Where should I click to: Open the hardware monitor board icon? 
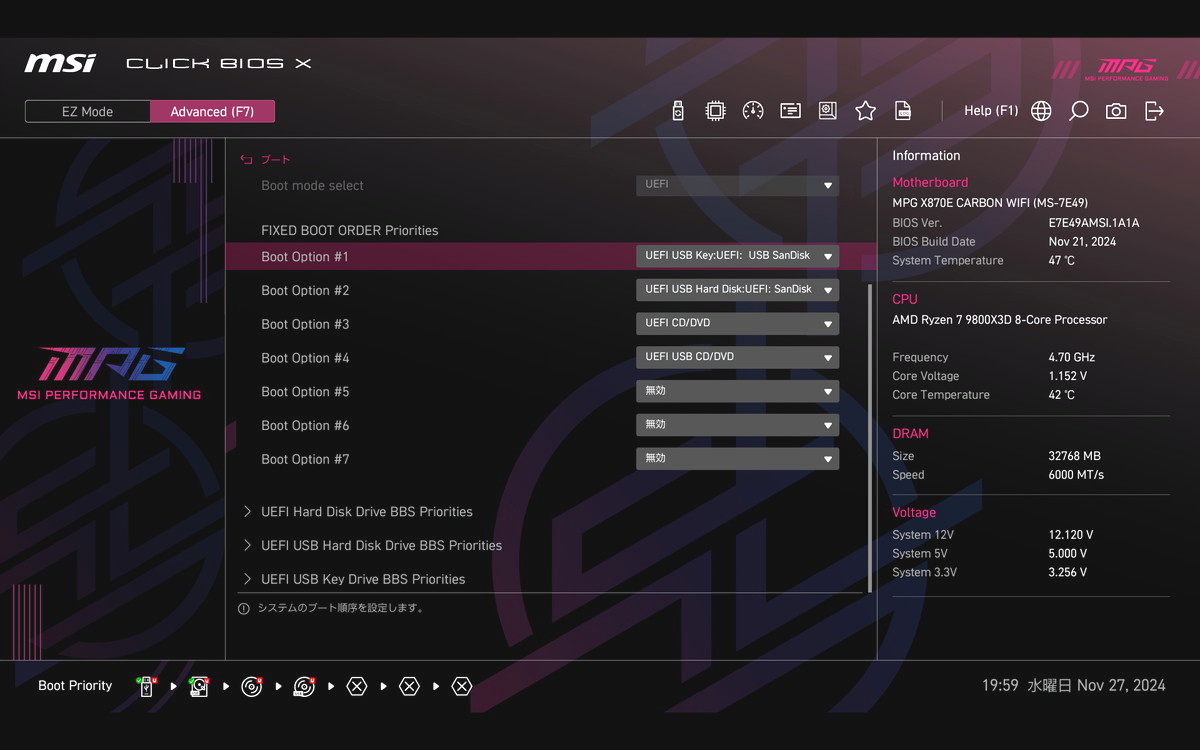tap(827, 111)
